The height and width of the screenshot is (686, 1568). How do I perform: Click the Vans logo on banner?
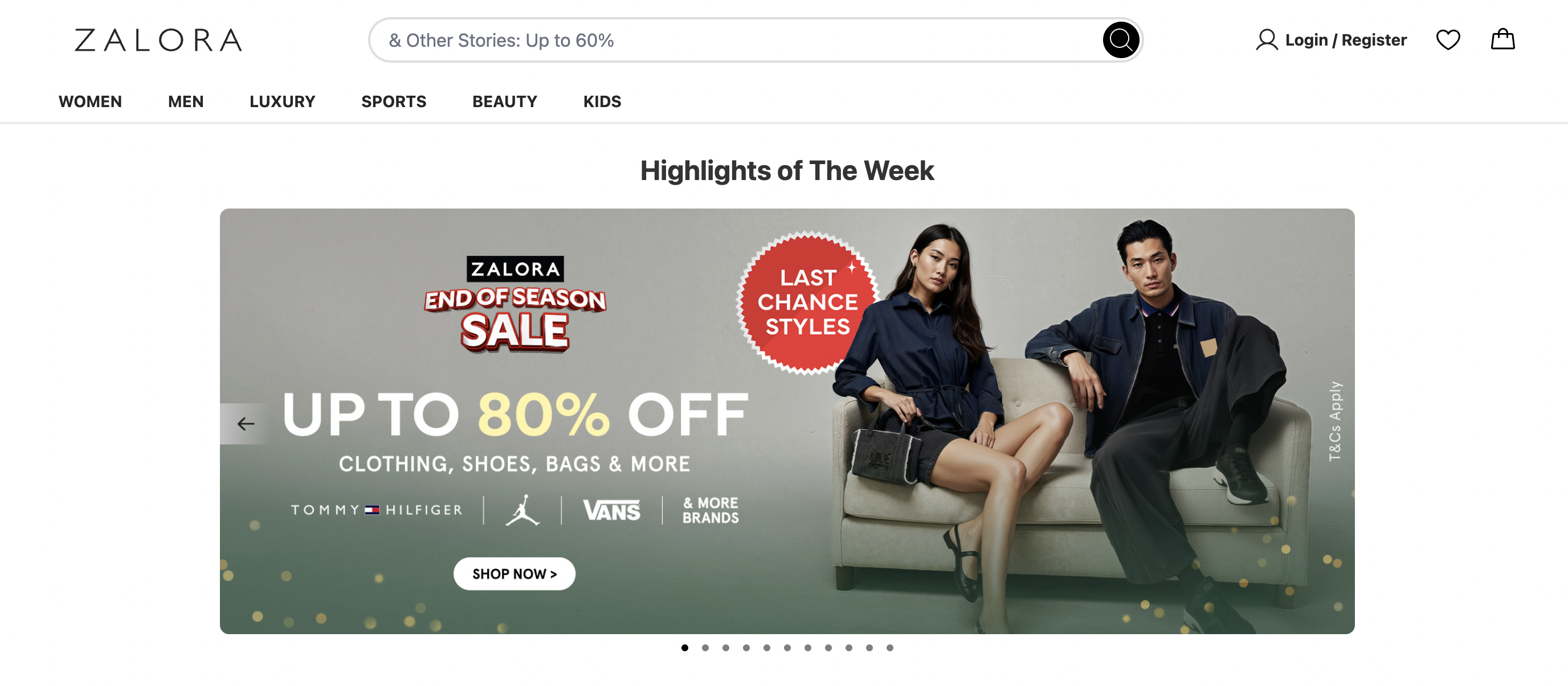[611, 510]
